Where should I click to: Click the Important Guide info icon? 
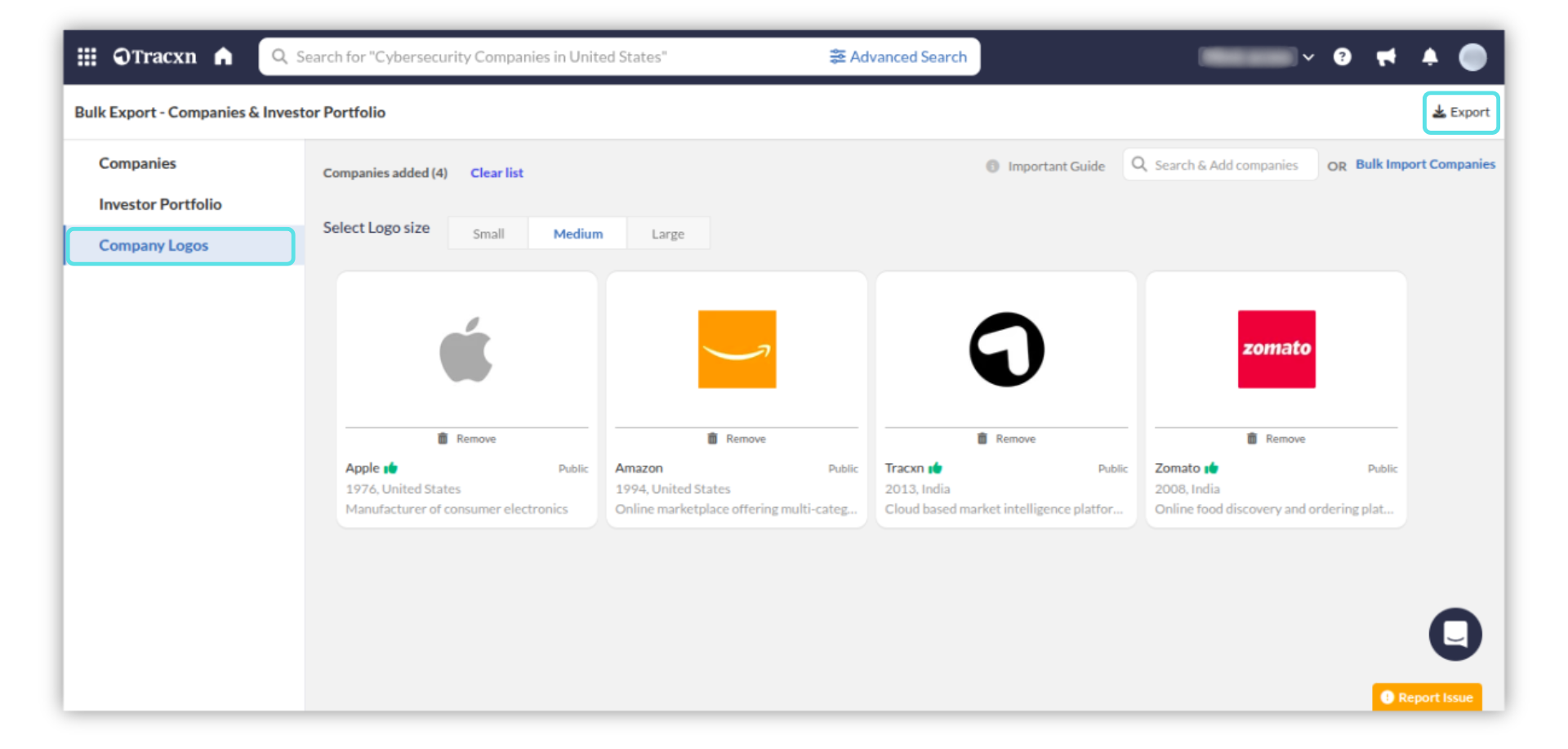992,166
